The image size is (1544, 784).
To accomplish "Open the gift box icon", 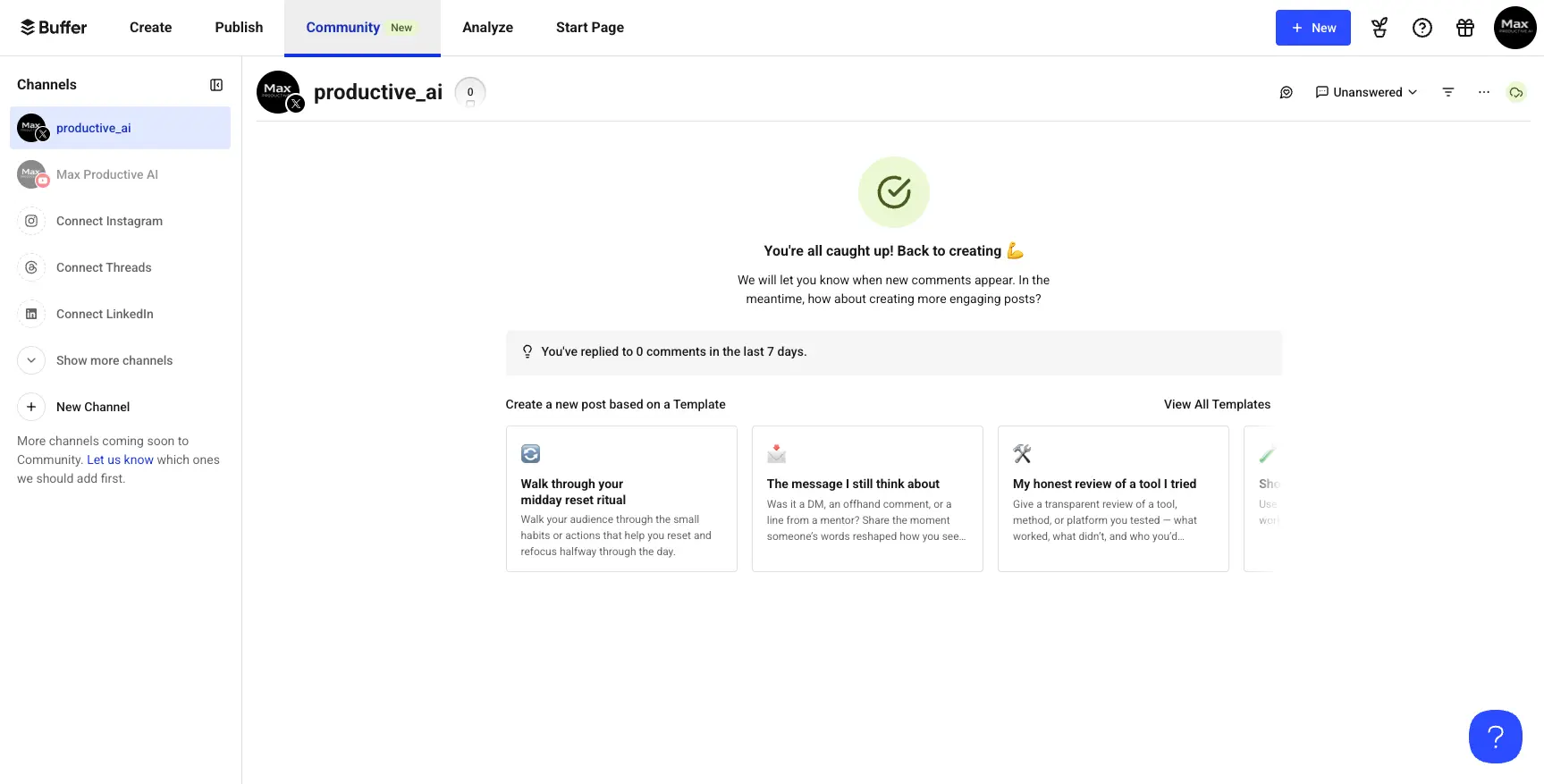I will click(1465, 28).
